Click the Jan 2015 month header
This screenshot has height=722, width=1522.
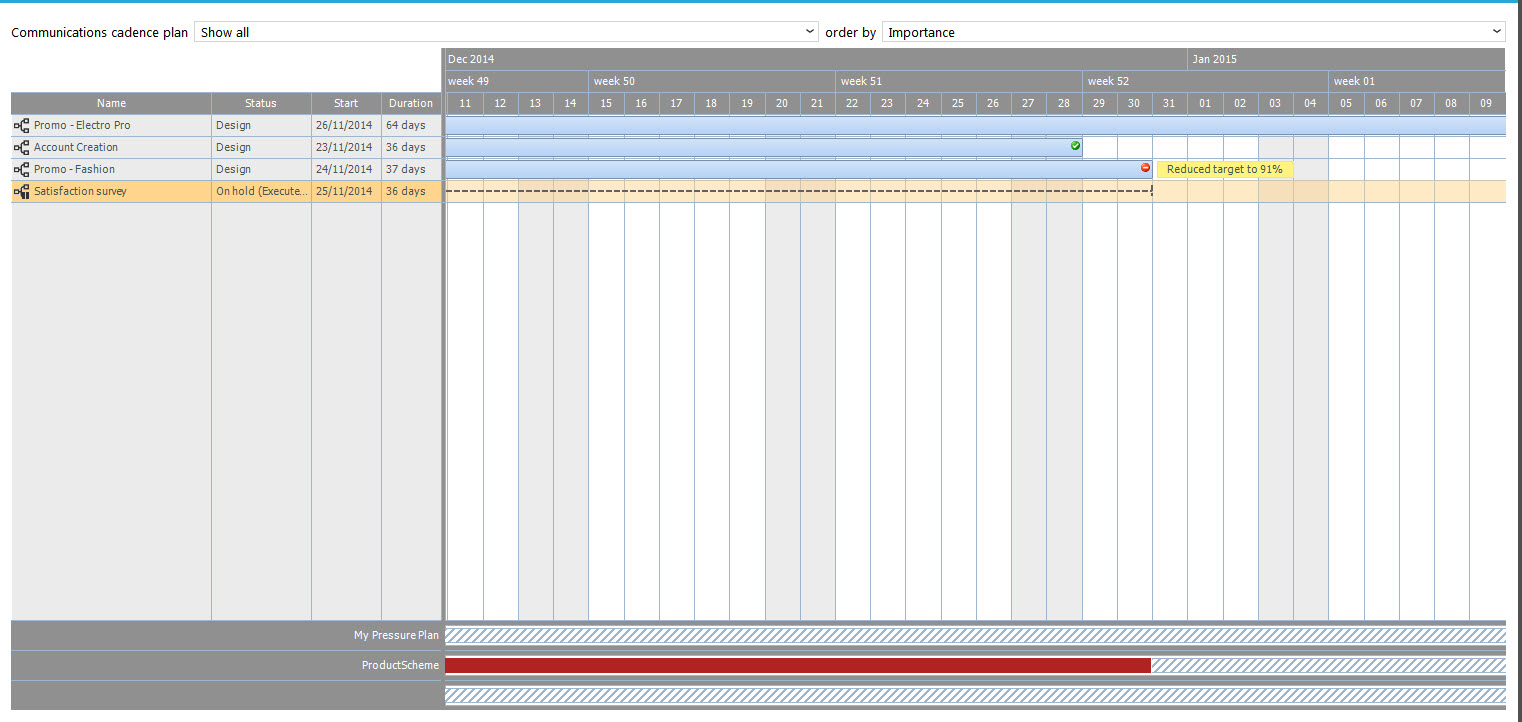click(1345, 59)
